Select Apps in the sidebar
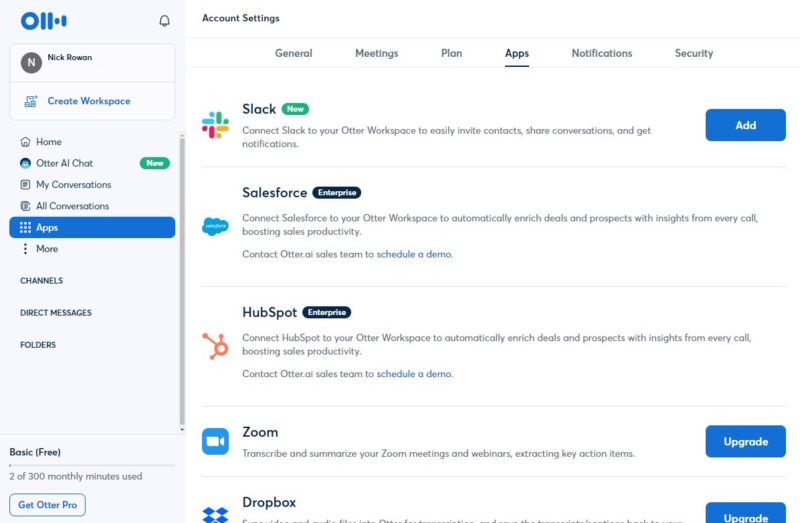 click(x=92, y=228)
